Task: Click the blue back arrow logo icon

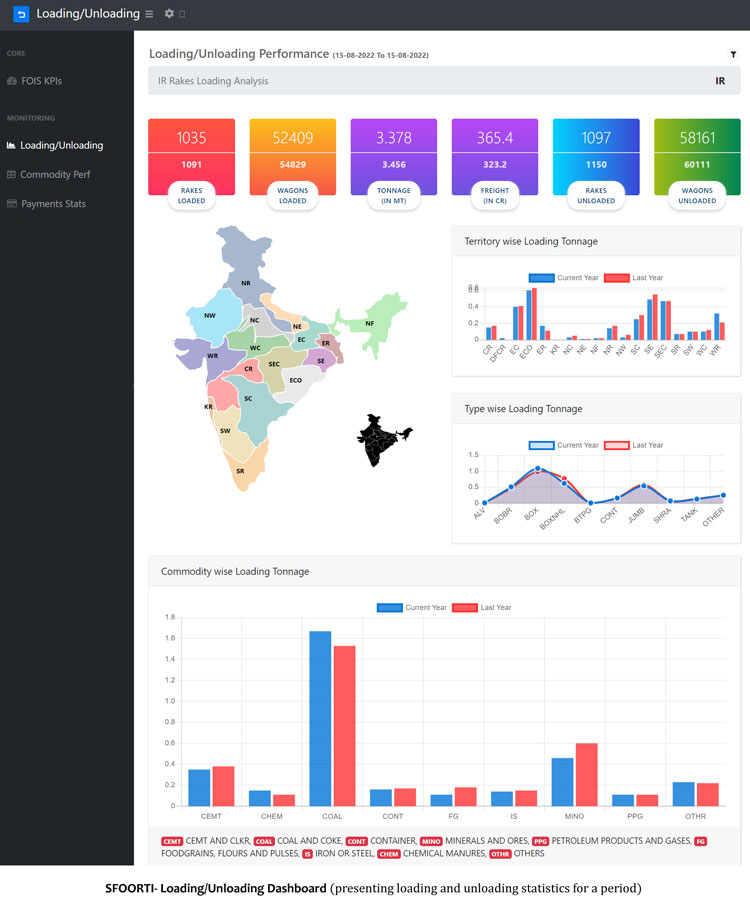Action: 21,14
